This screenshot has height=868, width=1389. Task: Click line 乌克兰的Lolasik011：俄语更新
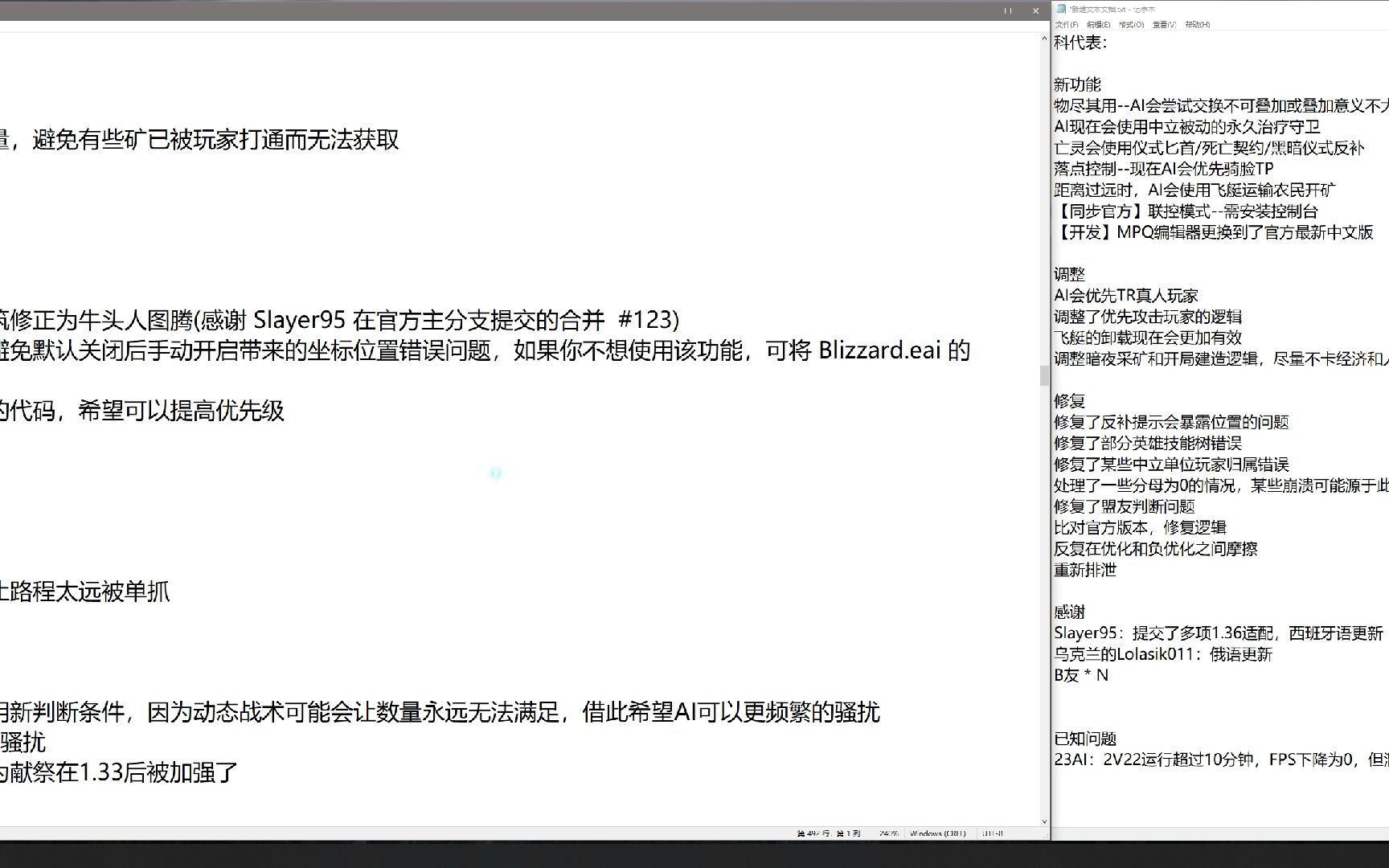[1163, 654]
